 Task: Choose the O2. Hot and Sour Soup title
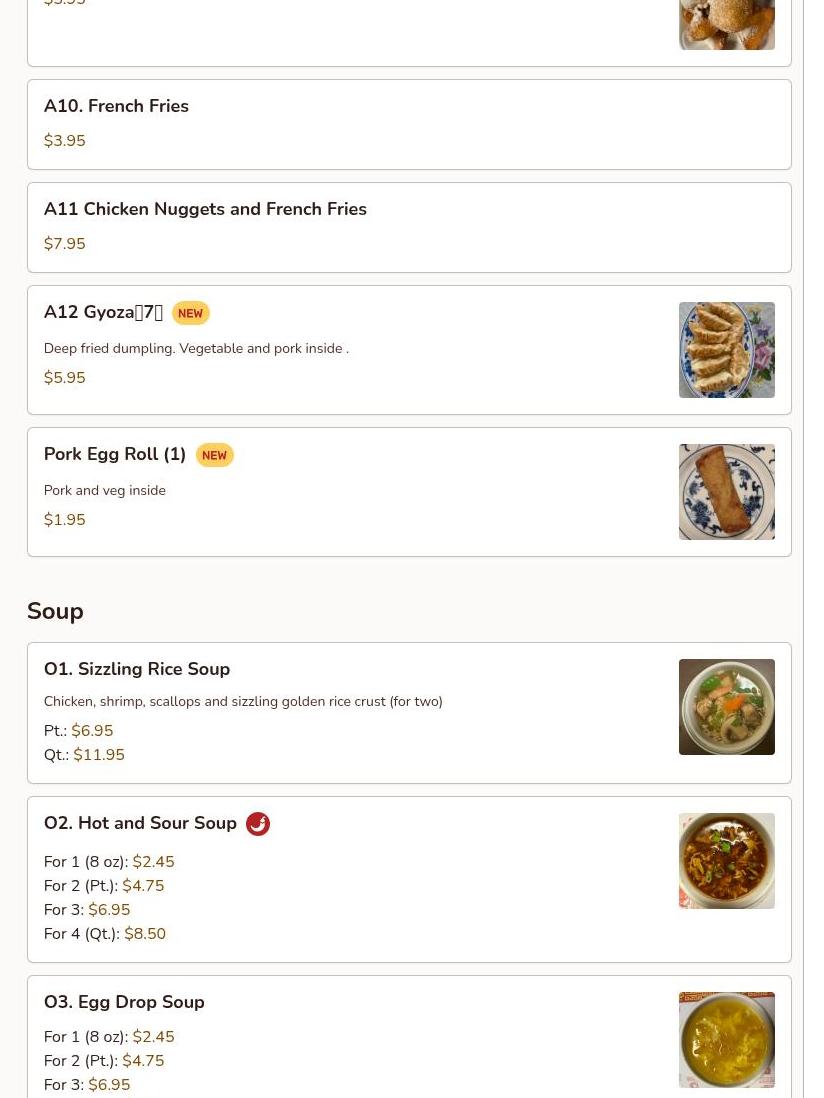point(141,823)
